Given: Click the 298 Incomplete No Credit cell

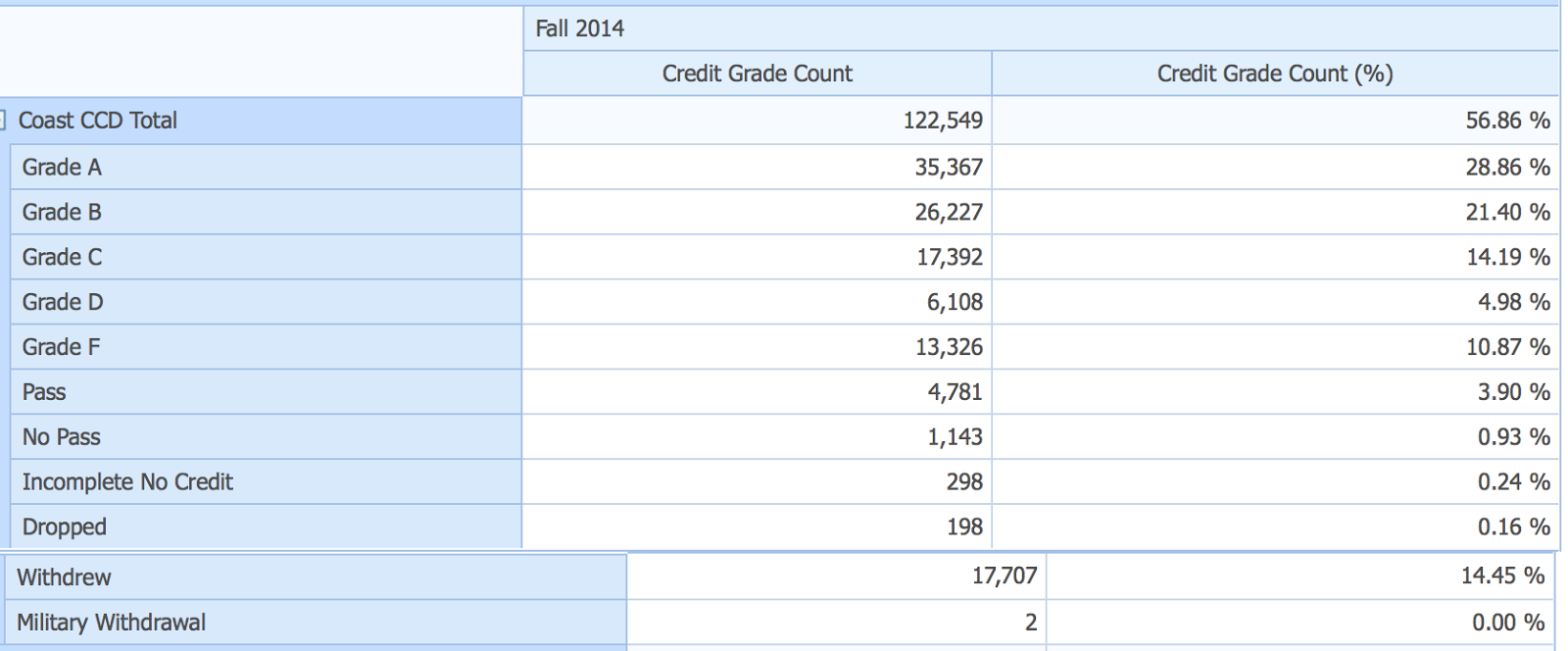Looking at the screenshot, I should (757, 483).
